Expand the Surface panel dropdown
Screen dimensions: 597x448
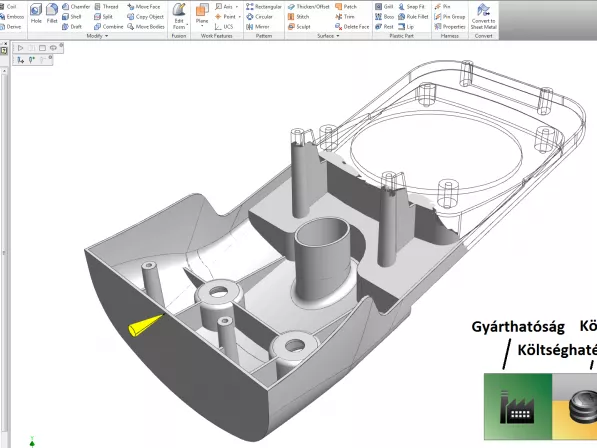coord(338,36)
